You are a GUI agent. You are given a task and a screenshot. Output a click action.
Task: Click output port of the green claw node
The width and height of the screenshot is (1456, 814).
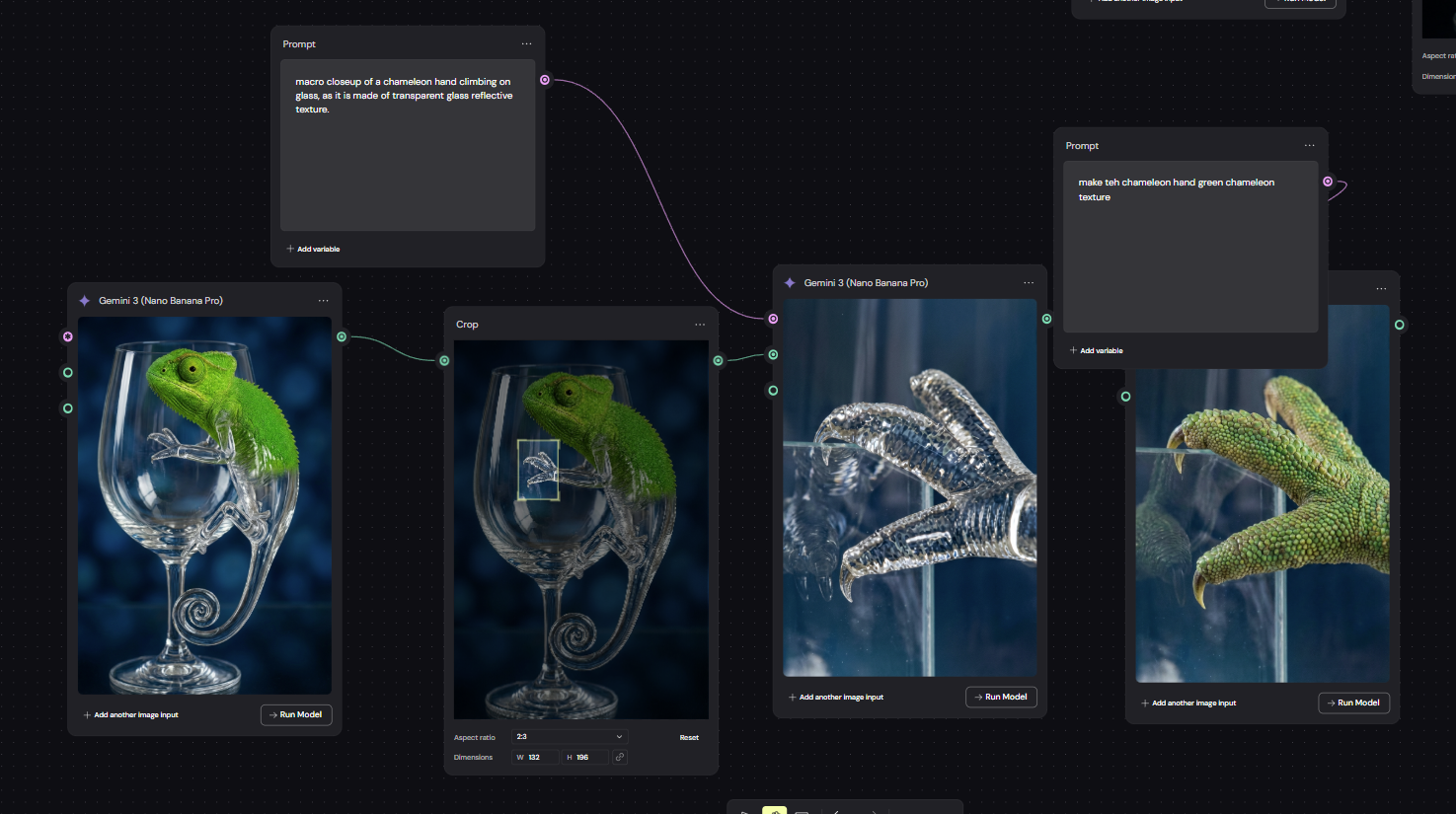[1399, 325]
